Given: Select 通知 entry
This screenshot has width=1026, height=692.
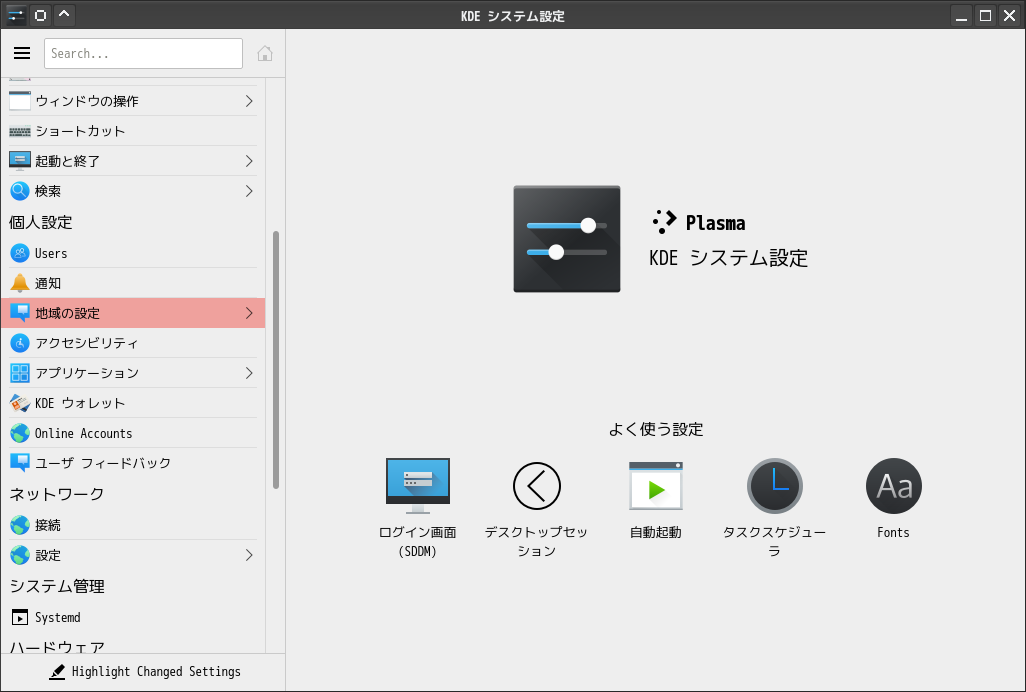Looking at the screenshot, I should [x=133, y=283].
